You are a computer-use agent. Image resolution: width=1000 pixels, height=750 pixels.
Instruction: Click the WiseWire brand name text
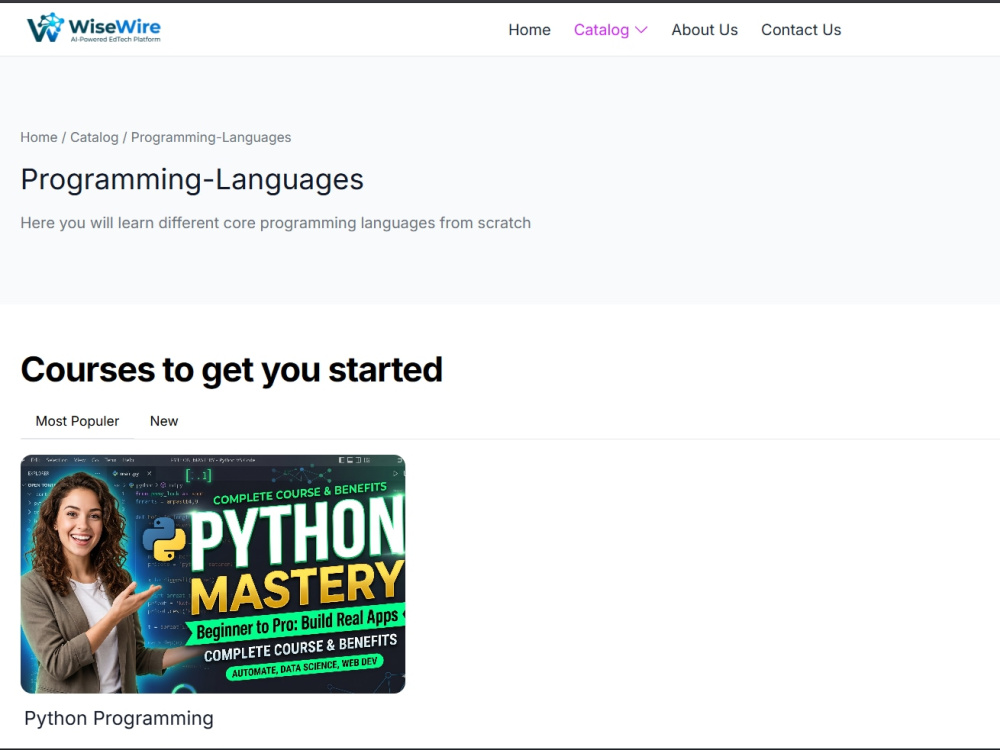click(115, 27)
